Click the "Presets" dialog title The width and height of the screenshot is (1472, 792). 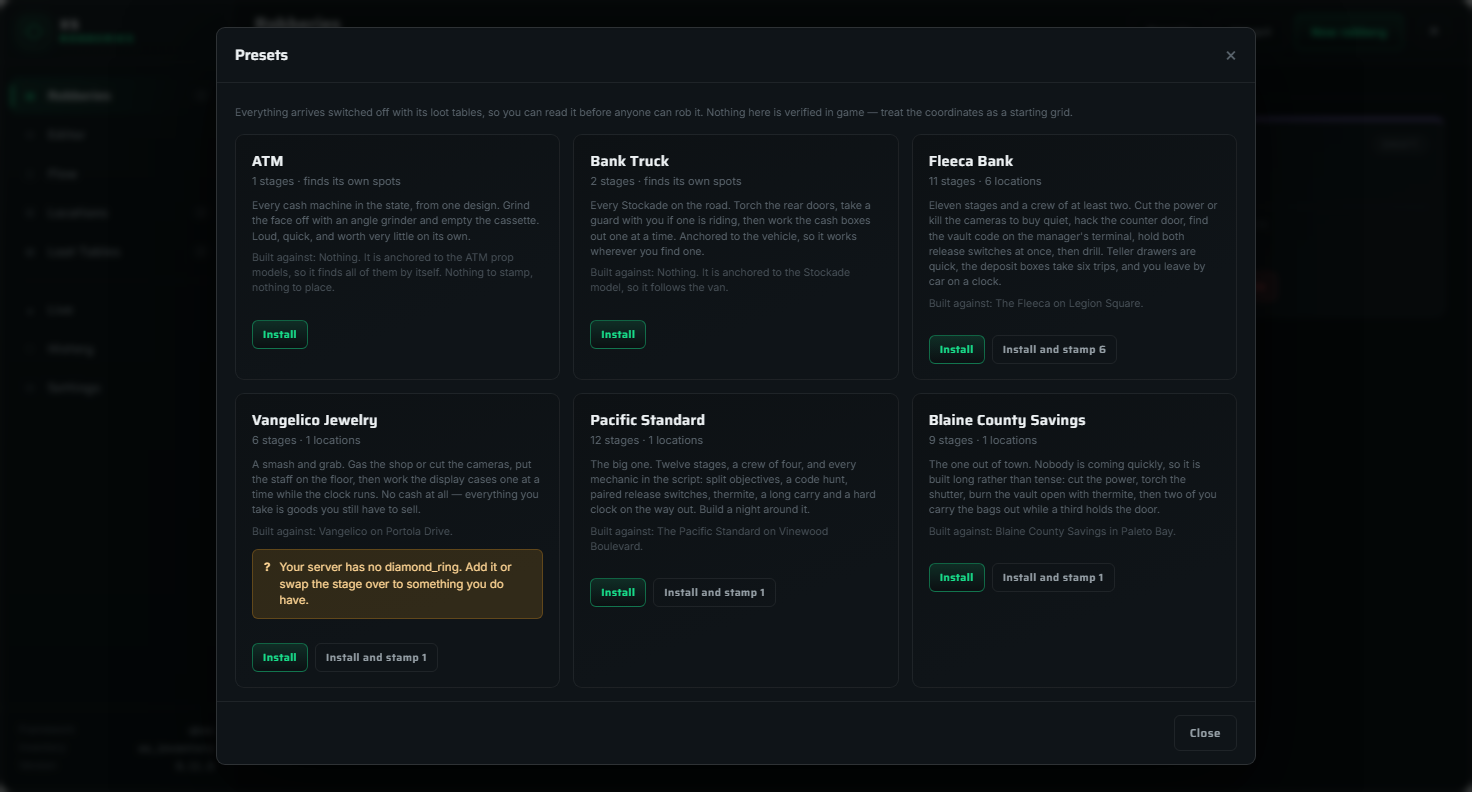pyautogui.click(x=261, y=55)
